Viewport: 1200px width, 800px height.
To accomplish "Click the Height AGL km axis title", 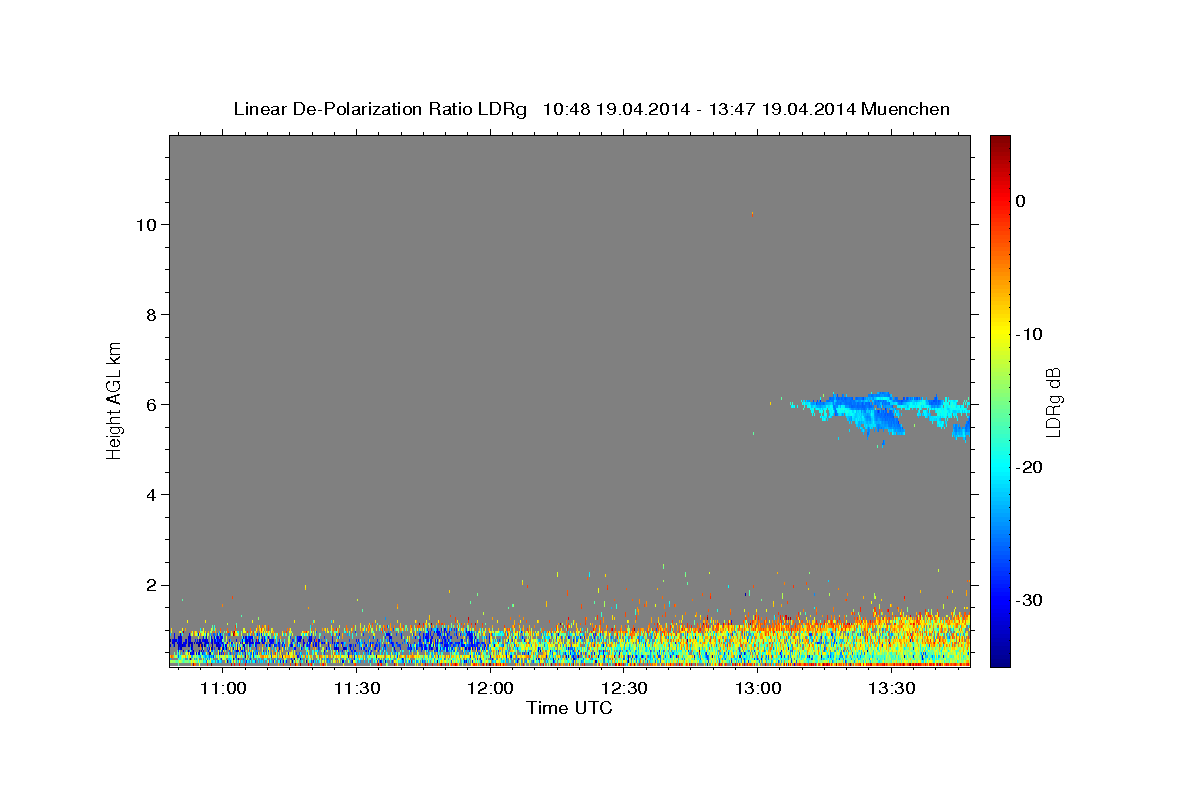I will pos(115,399).
